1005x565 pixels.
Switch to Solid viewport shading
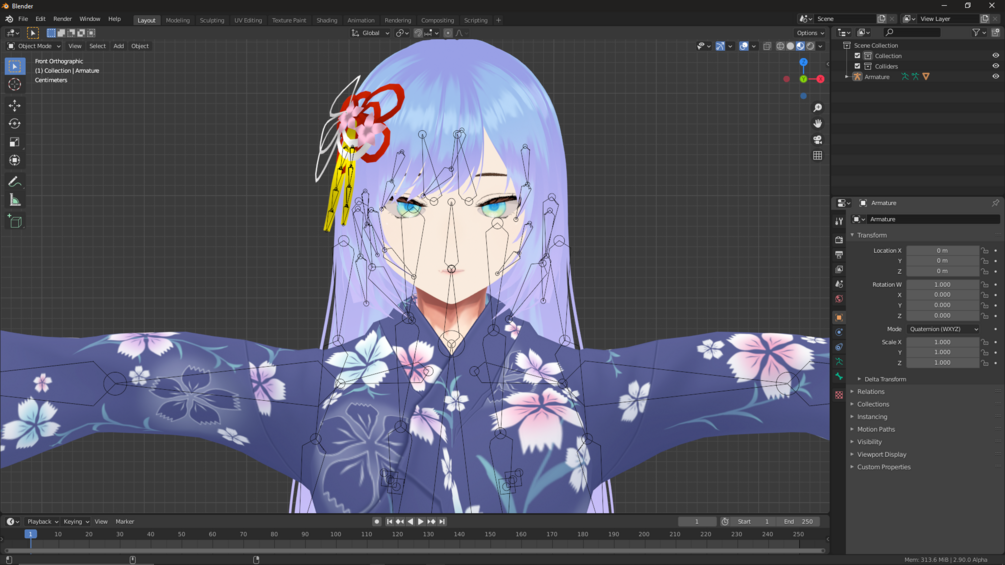coord(790,46)
